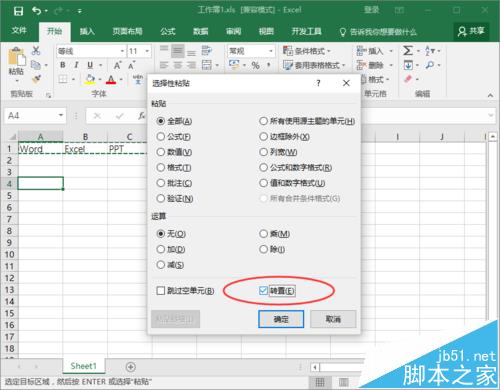
Task: Click the Normal view icon in status bar
Action: pyautogui.click(x=320, y=382)
